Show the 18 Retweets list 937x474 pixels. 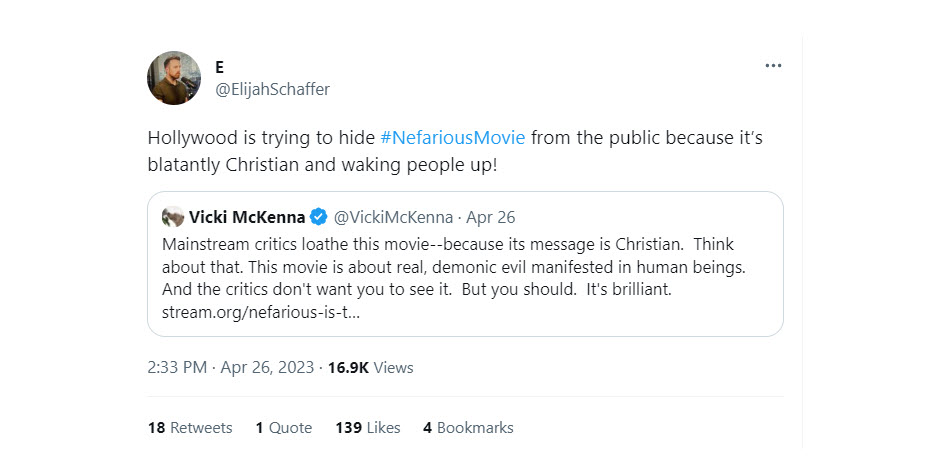click(190, 427)
